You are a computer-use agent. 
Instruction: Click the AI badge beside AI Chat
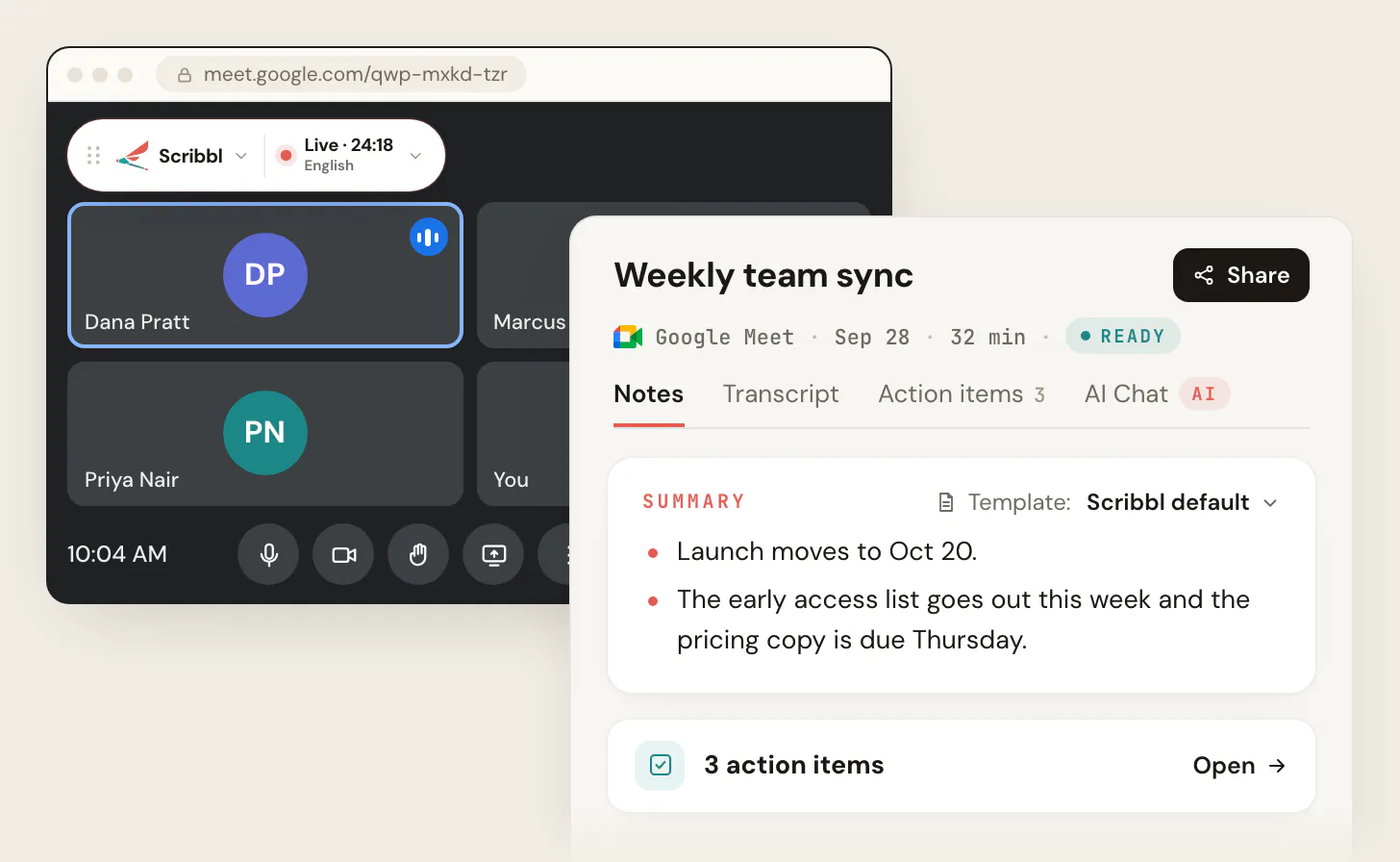pos(1204,393)
